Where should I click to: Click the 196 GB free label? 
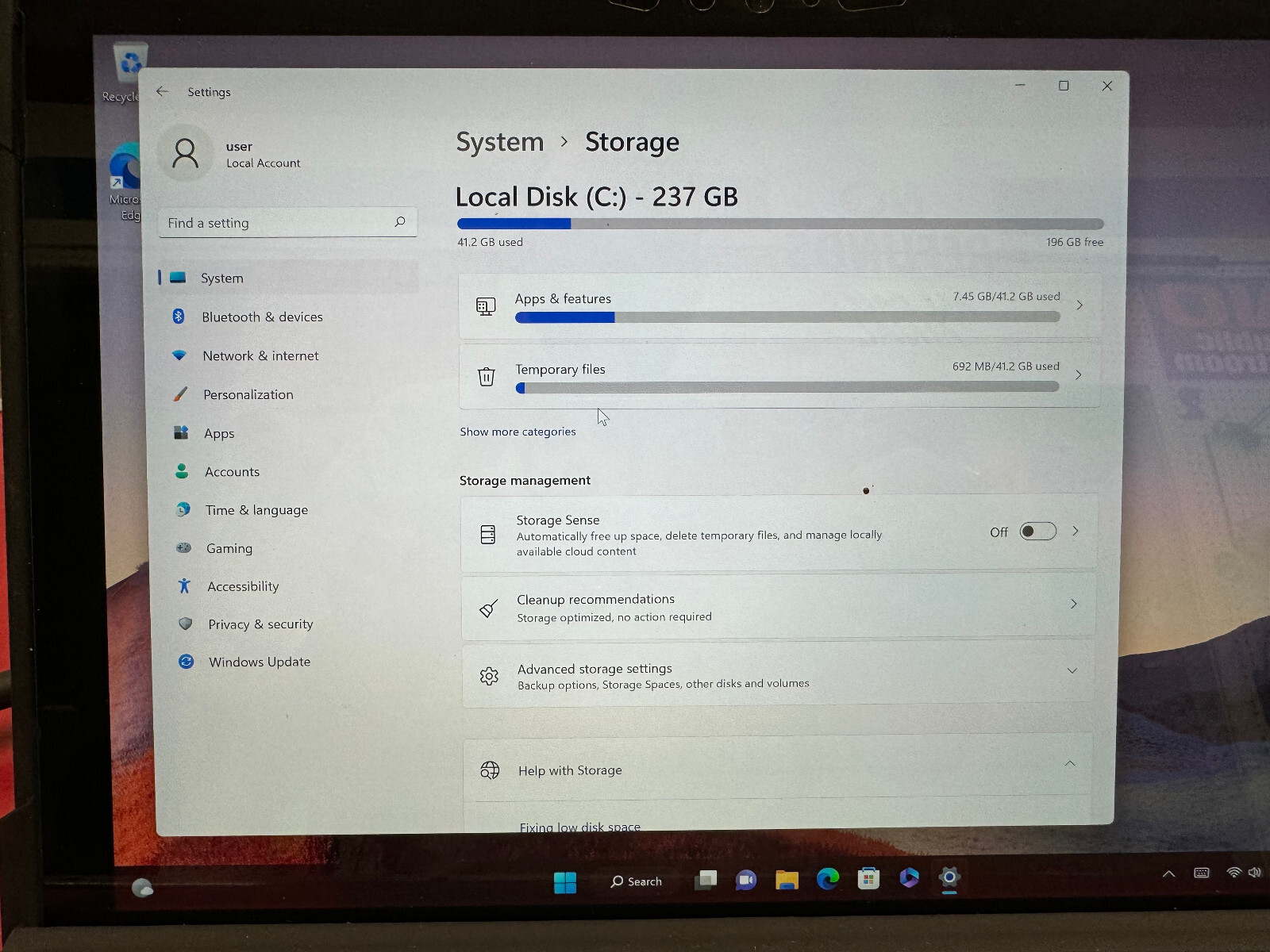pos(1075,242)
